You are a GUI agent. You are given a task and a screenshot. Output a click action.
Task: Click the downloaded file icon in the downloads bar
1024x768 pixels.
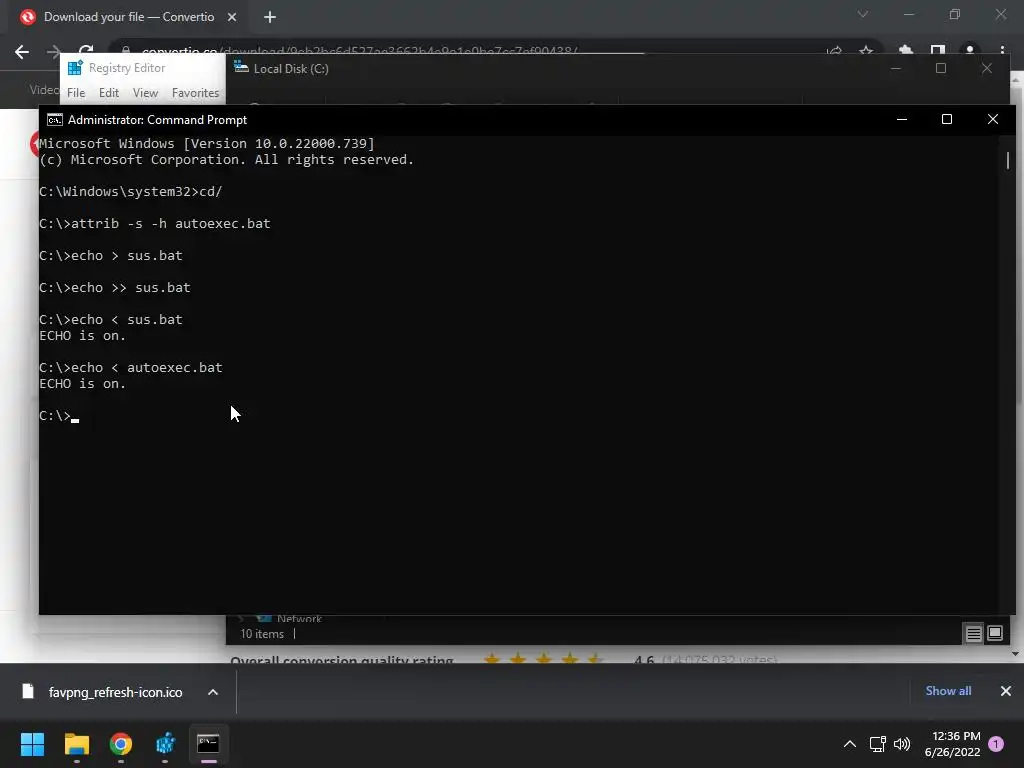(27, 692)
